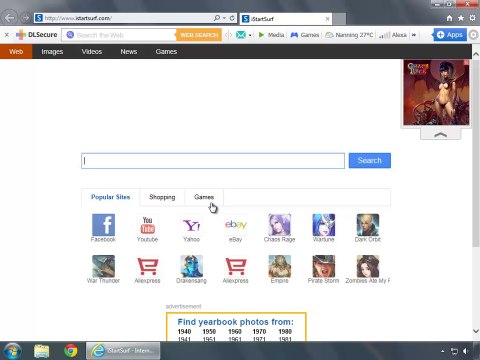Launch Google Chrome from the taskbar
Viewport: 480px width, 360px height.
[71, 351]
